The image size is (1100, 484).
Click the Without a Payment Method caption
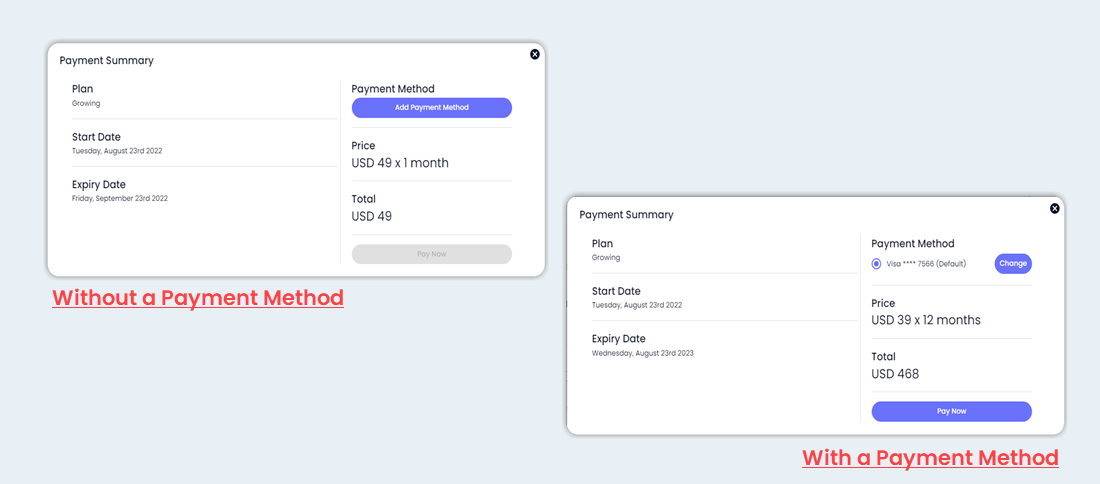(x=198, y=298)
